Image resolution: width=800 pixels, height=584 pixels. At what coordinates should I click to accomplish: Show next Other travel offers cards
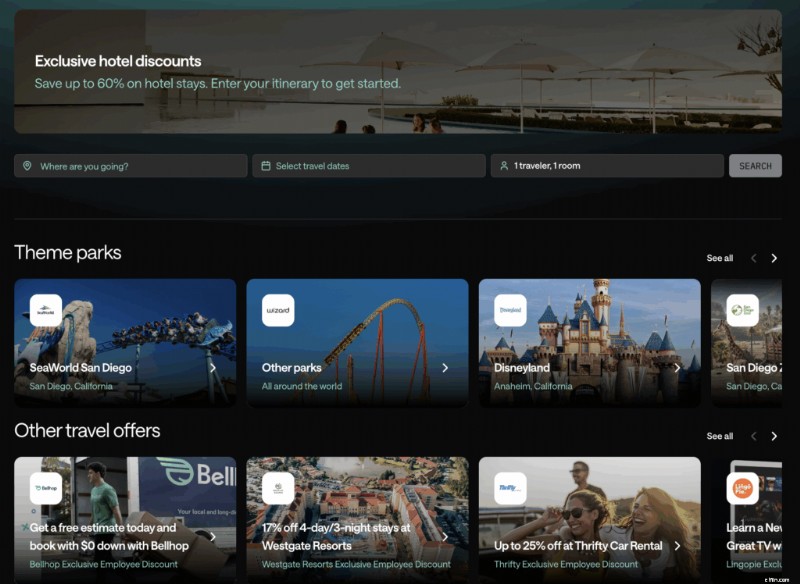click(774, 436)
